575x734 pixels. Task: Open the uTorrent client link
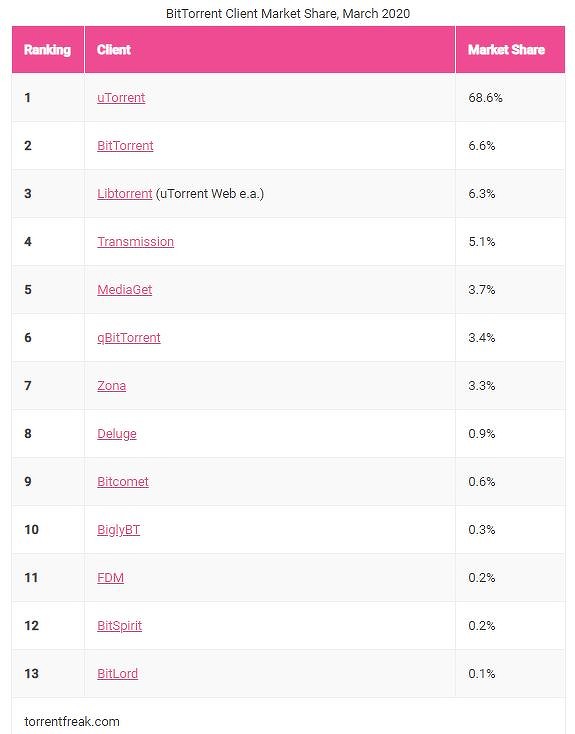[x=121, y=98]
